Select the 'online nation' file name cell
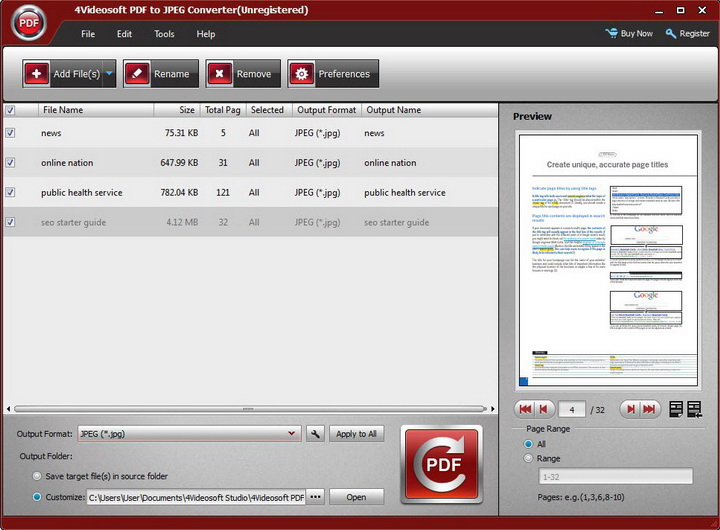The width and height of the screenshot is (720, 530). coord(67,163)
